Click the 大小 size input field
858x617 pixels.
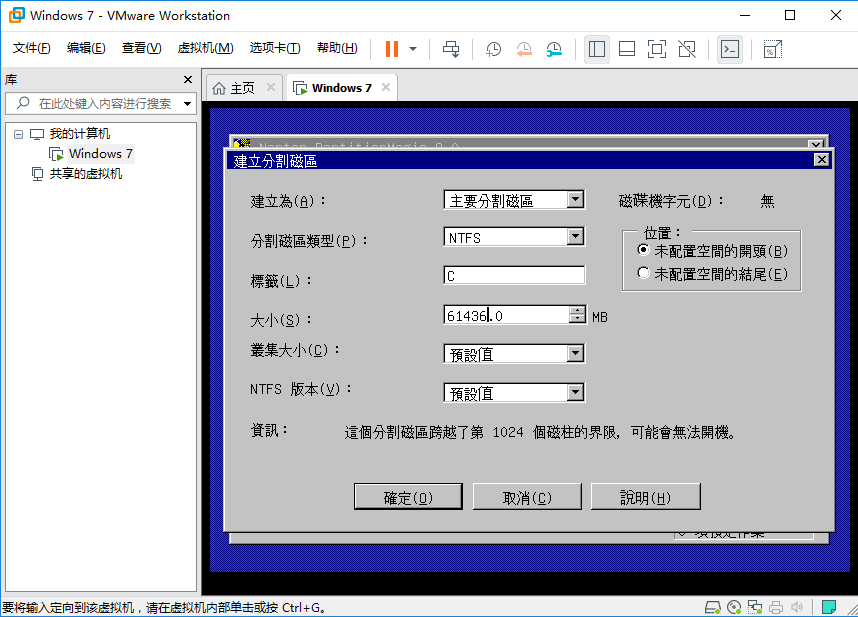point(506,315)
